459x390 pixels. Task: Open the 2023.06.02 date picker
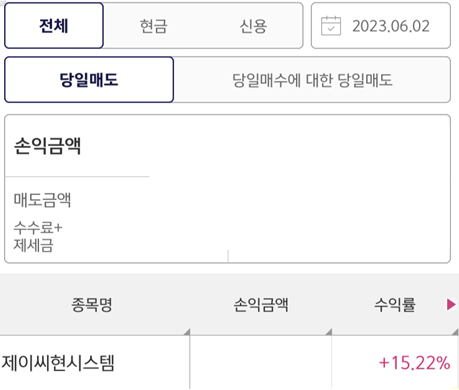tap(381, 26)
